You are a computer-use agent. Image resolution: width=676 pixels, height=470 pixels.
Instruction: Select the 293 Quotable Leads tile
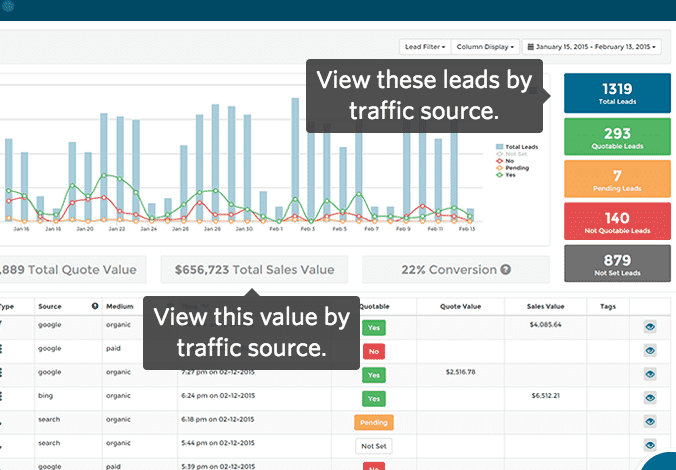click(616, 138)
